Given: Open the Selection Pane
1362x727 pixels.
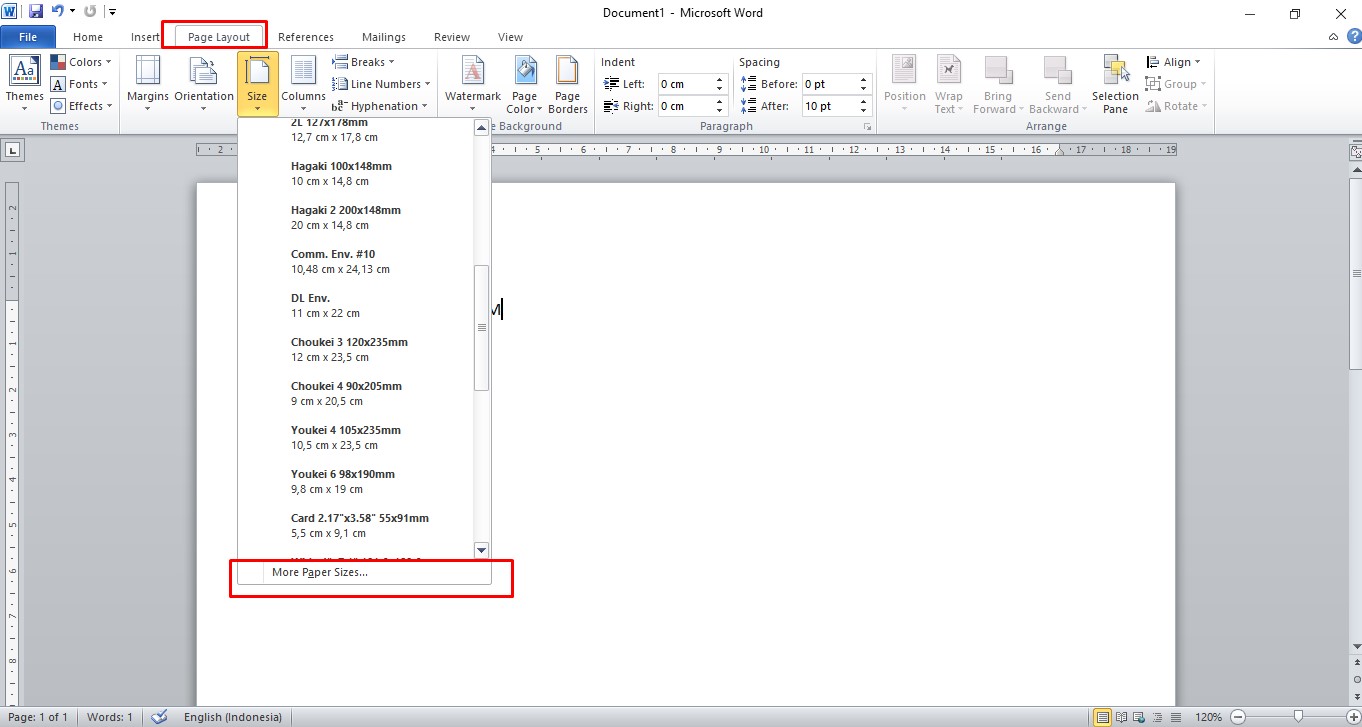Looking at the screenshot, I should point(1113,84).
